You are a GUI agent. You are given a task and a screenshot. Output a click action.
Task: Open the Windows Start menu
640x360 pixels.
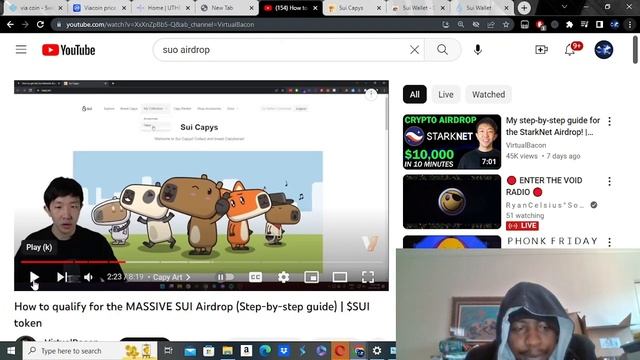(x=11, y=351)
